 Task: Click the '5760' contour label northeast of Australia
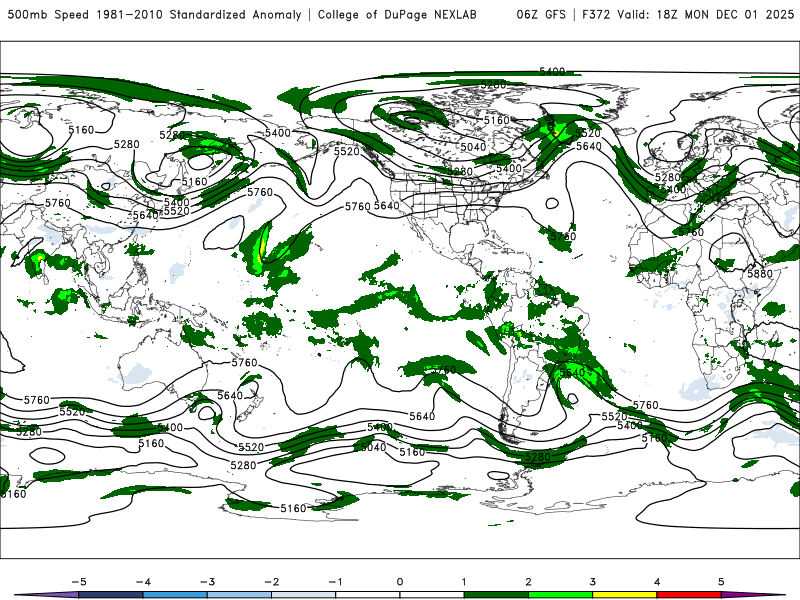pos(244,363)
